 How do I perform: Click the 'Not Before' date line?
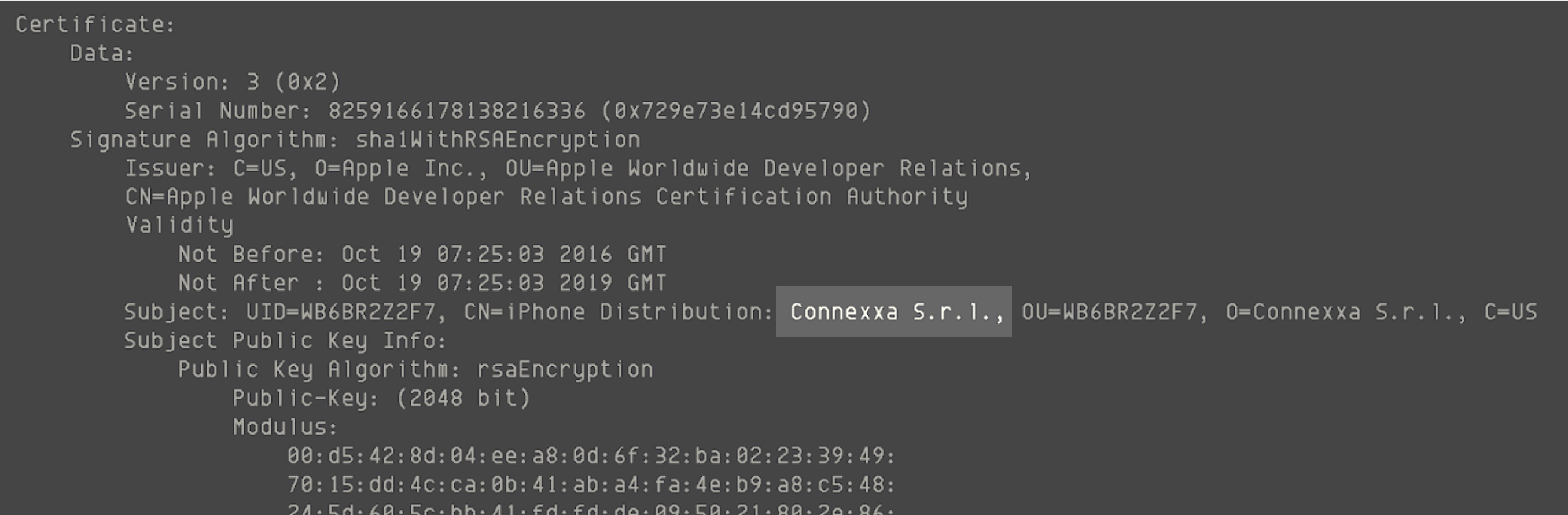point(422,254)
